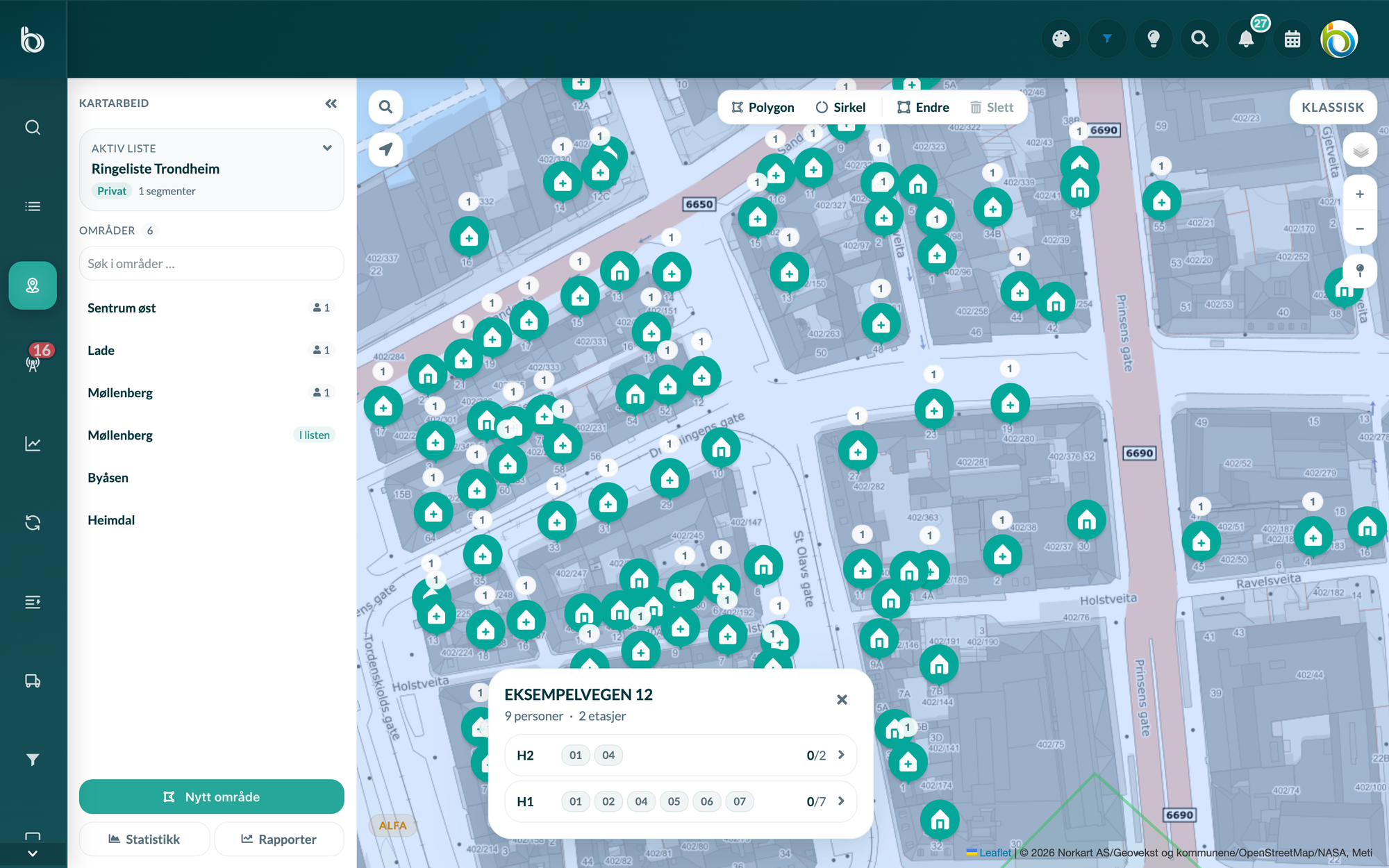Open the calendar icon in top bar
Screen dimensions: 1389x868
coord(1292,39)
